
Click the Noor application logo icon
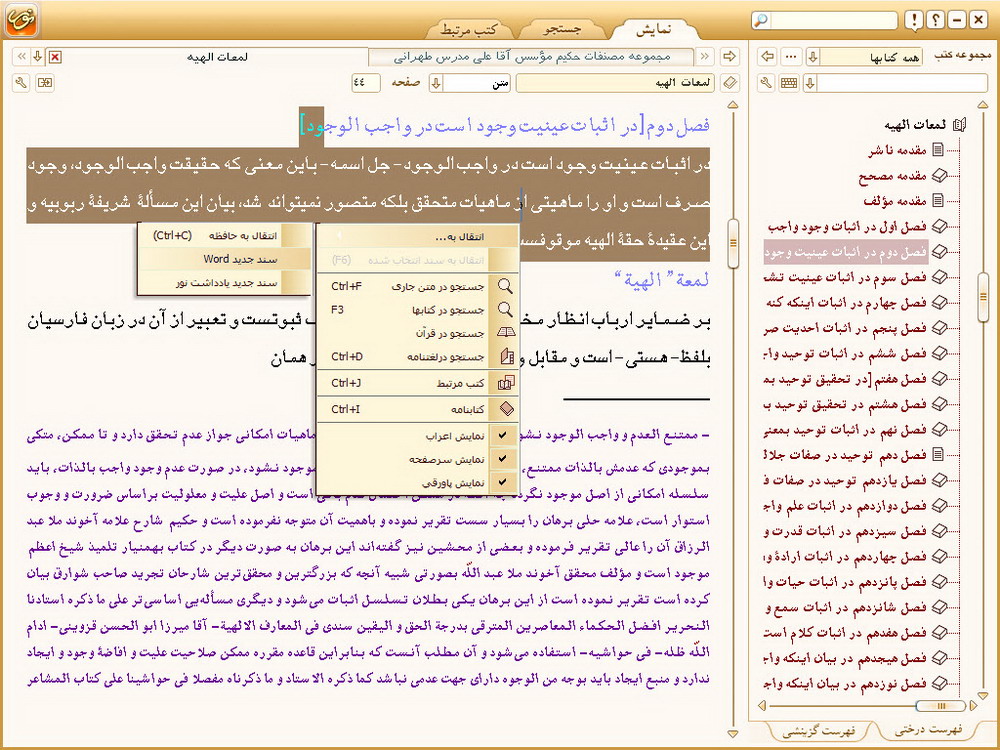pos(20,20)
